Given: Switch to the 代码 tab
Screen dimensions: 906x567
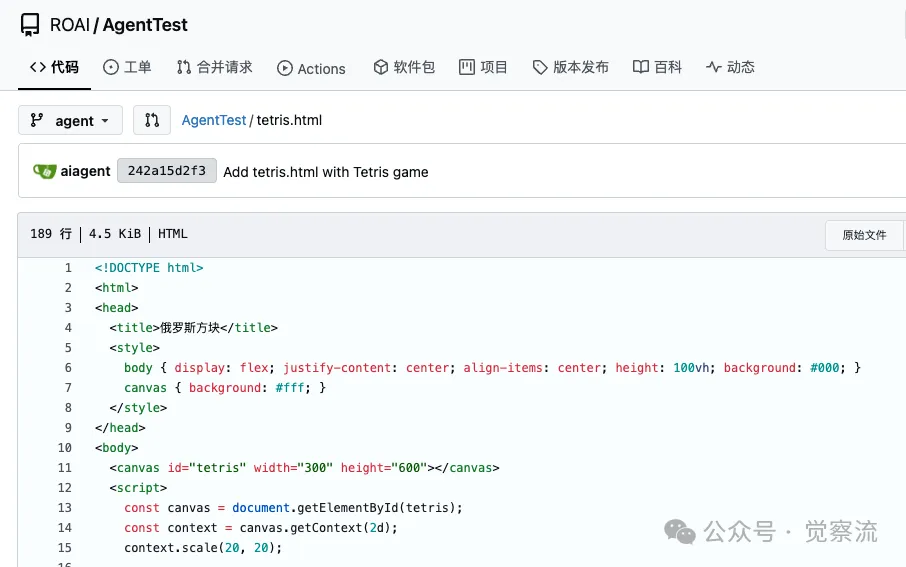Looking at the screenshot, I should [x=54, y=67].
